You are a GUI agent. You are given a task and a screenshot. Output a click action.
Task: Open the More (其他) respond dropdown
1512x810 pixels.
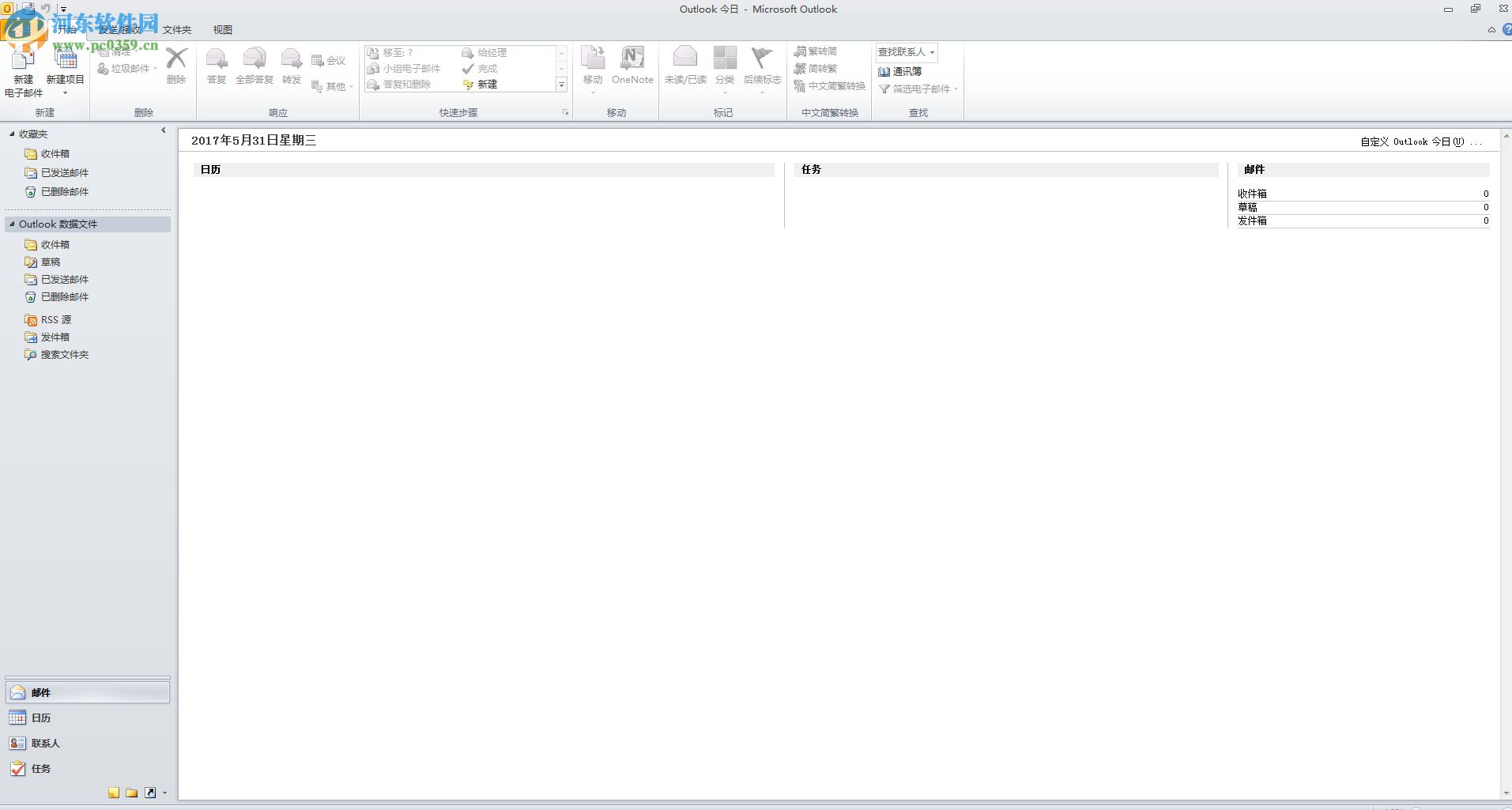[333, 86]
